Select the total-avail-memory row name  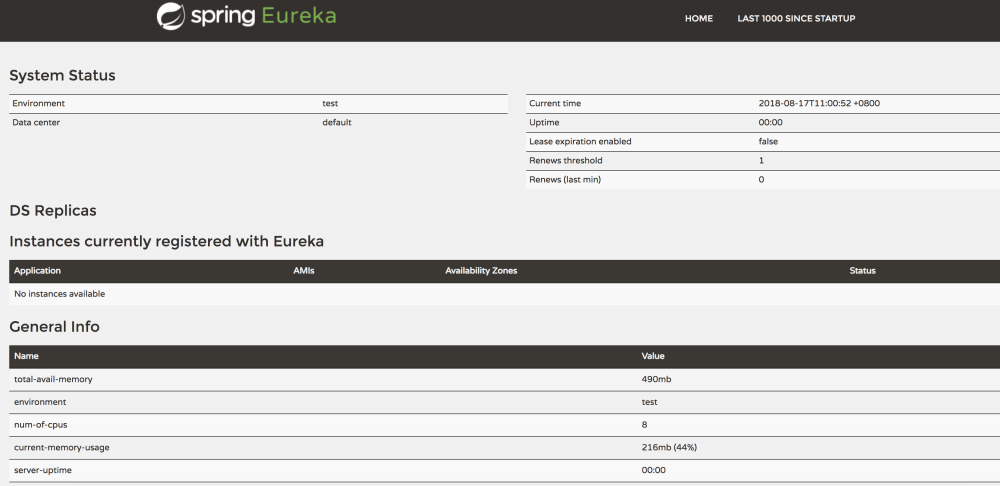click(53, 379)
